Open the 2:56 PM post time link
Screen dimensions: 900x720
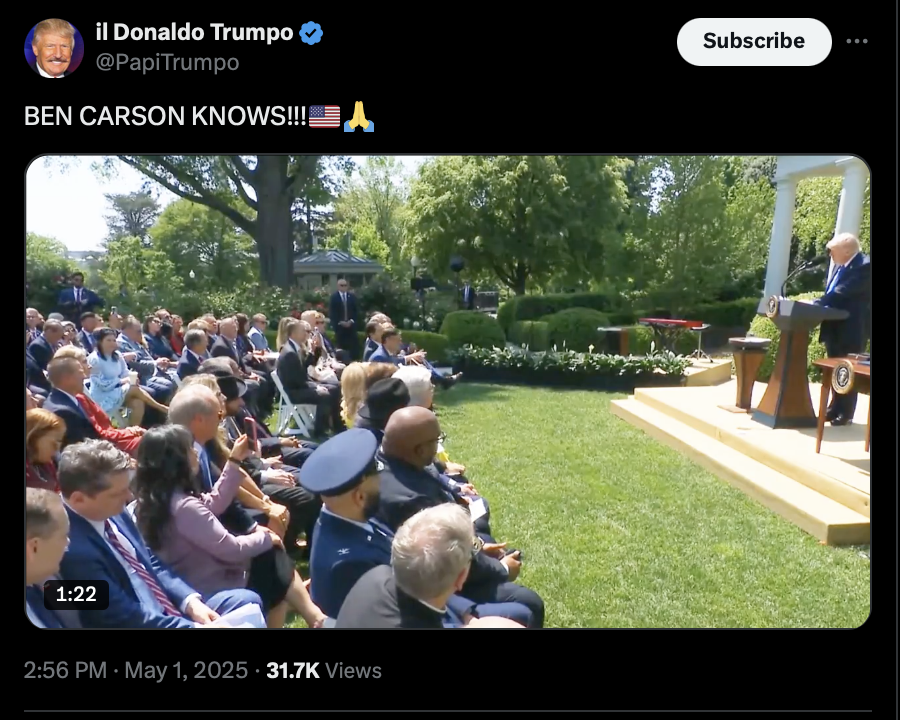pyautogui.click(x=65, y=671)
